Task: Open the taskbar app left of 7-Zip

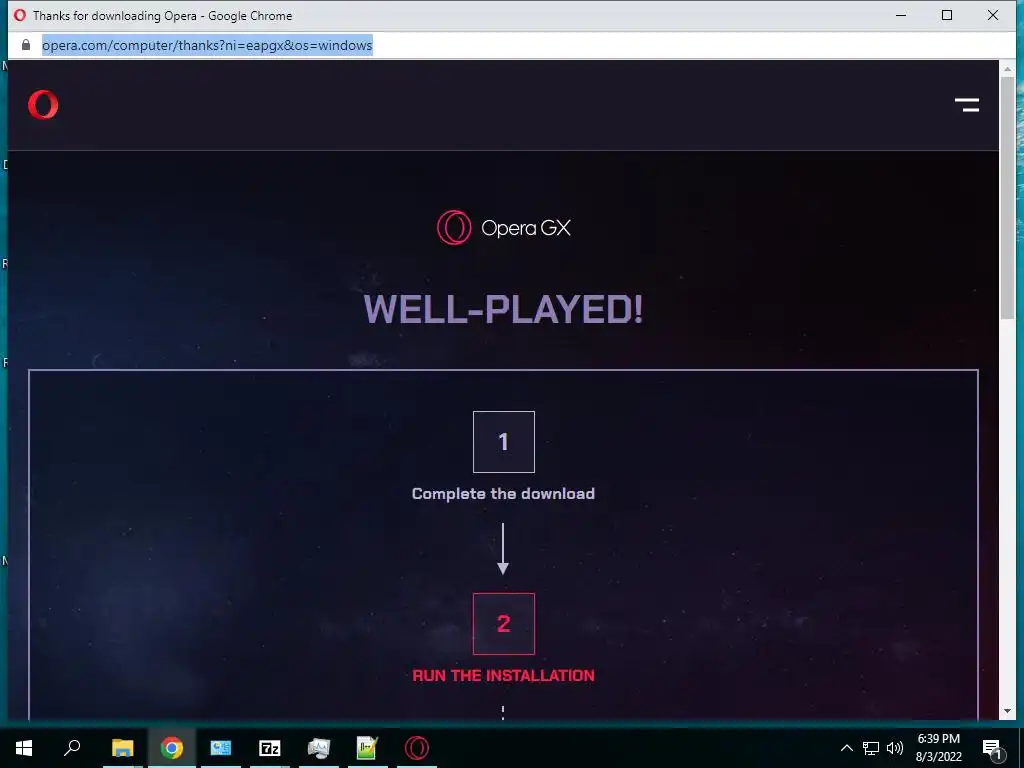Action: coord(221,748)
